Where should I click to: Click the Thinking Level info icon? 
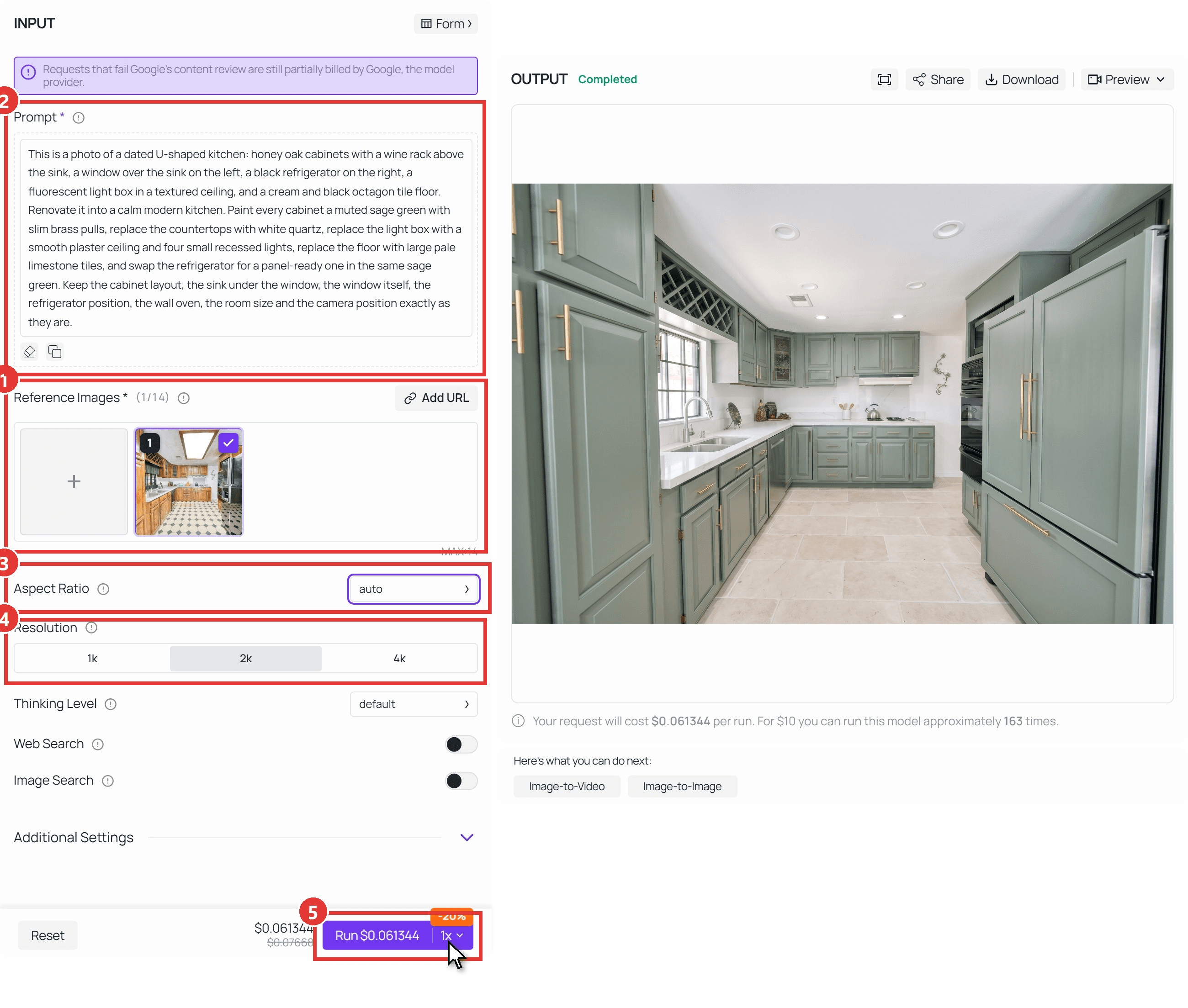click(111, 704)
